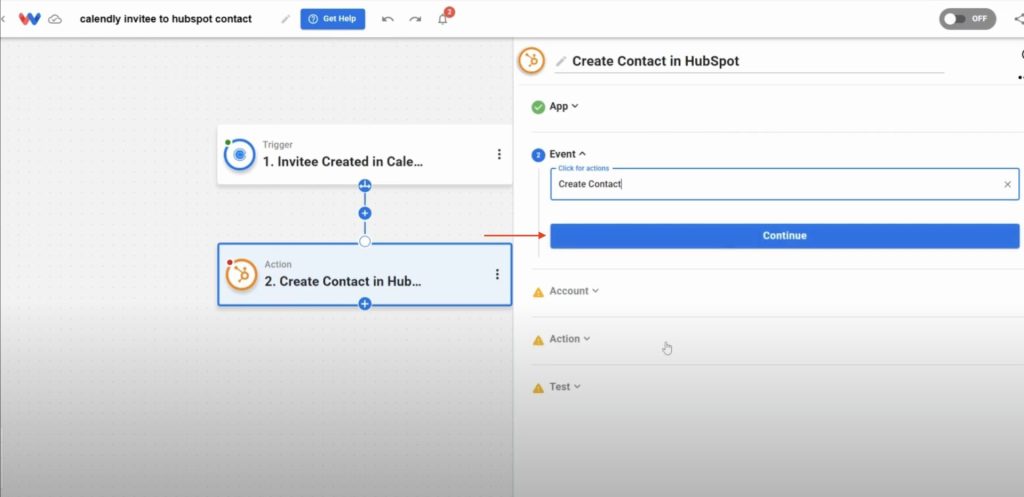Click the path split icon below trigger
The height and width of the screenshot is (497, 1024).
pyautogui.click(x=365, y=185)
